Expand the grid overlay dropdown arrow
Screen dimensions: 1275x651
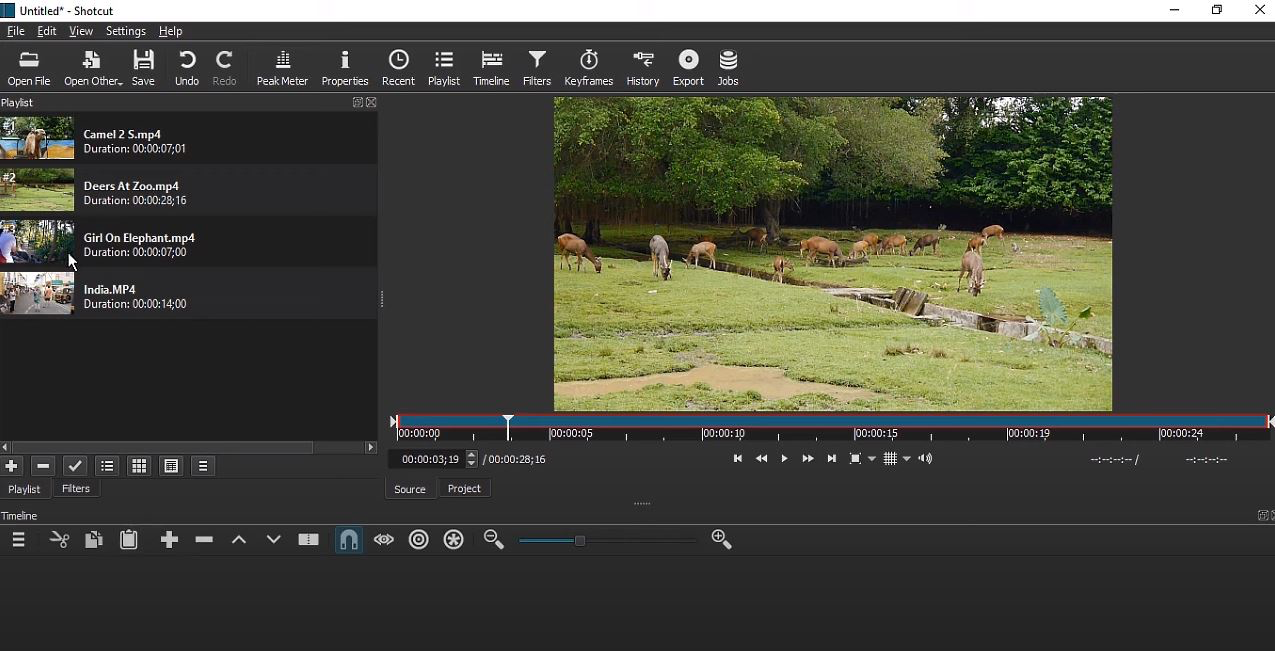pyautogui.click(x=907, y=459)
